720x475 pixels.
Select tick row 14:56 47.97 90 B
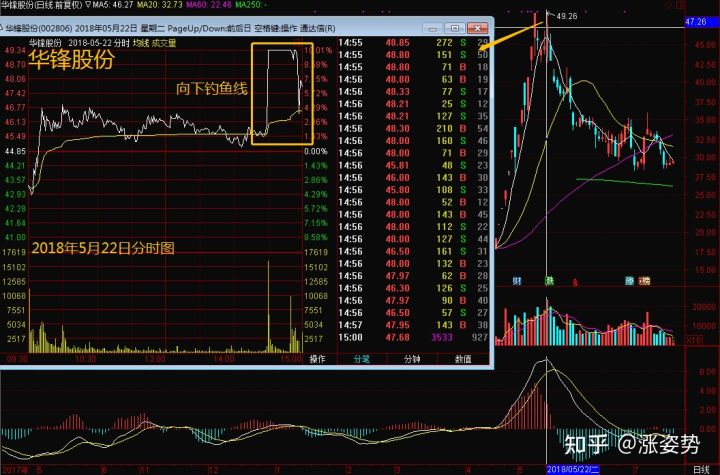coord(413,301)
